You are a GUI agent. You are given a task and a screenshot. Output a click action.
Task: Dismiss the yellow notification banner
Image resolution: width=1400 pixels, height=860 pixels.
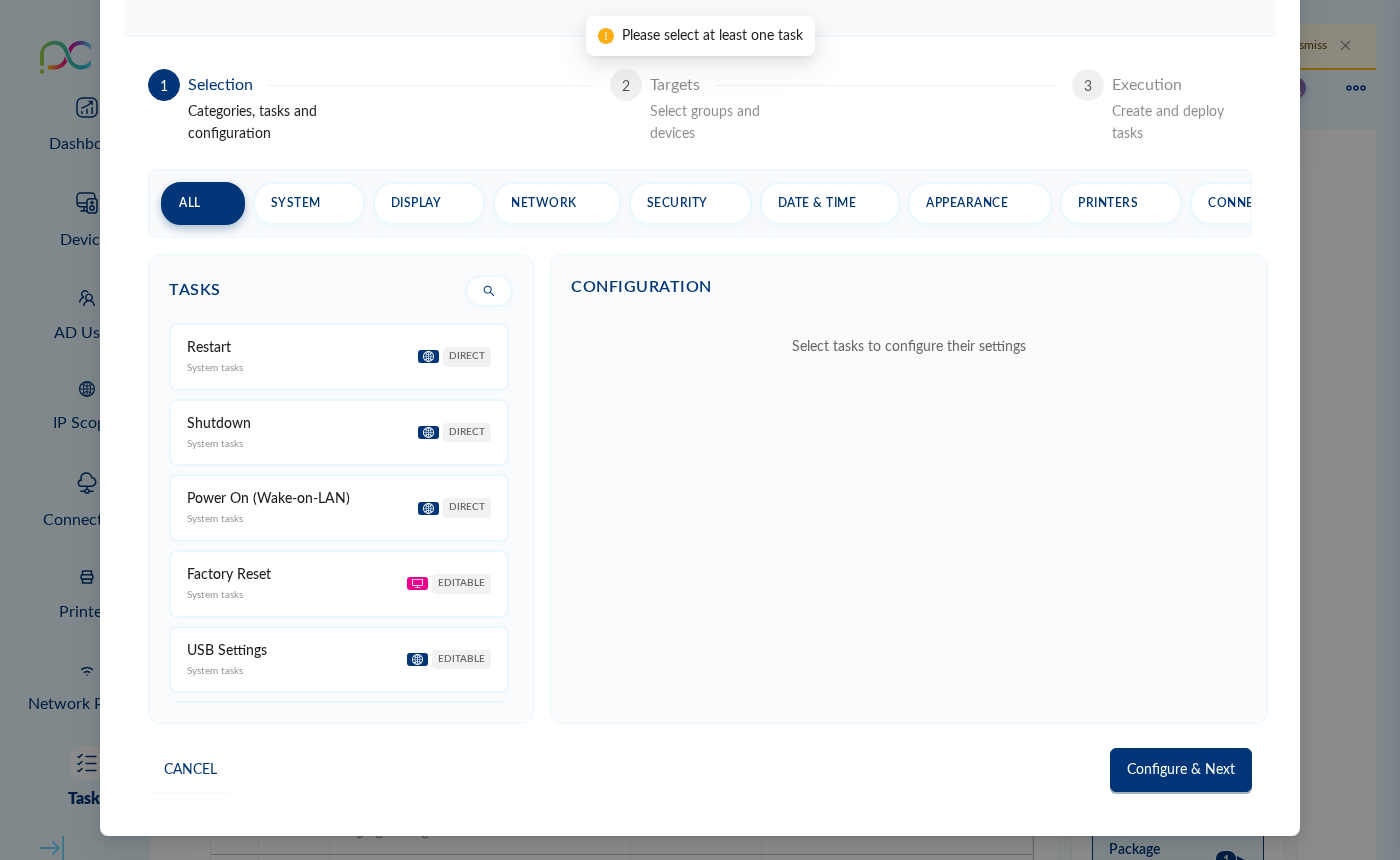coord(1345,45)
